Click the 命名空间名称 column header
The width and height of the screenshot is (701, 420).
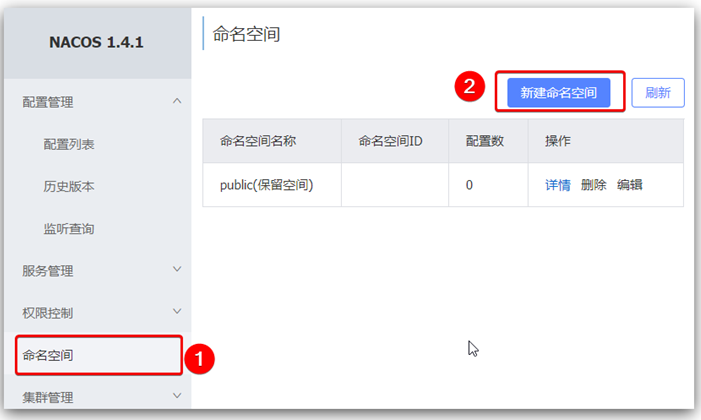[272, 141]
